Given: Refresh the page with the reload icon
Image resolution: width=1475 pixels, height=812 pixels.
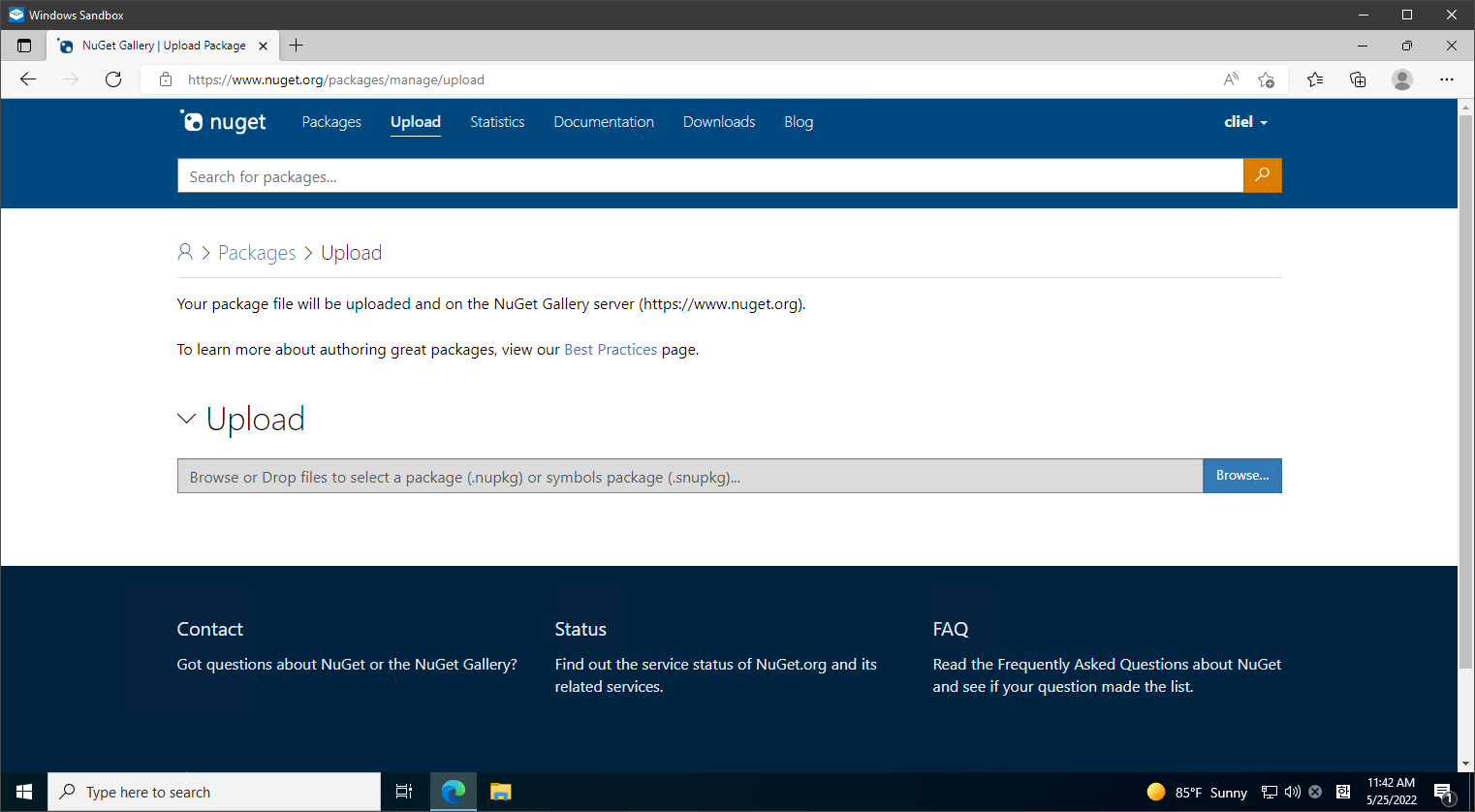Looking at the screenshot, I should (113, 79).
